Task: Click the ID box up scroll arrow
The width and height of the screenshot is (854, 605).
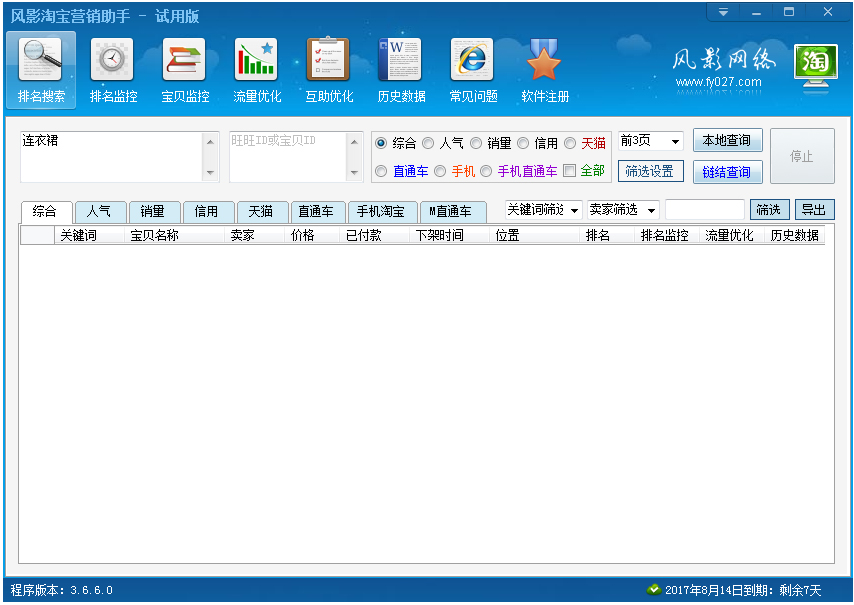Action: (x=354, y=142)
